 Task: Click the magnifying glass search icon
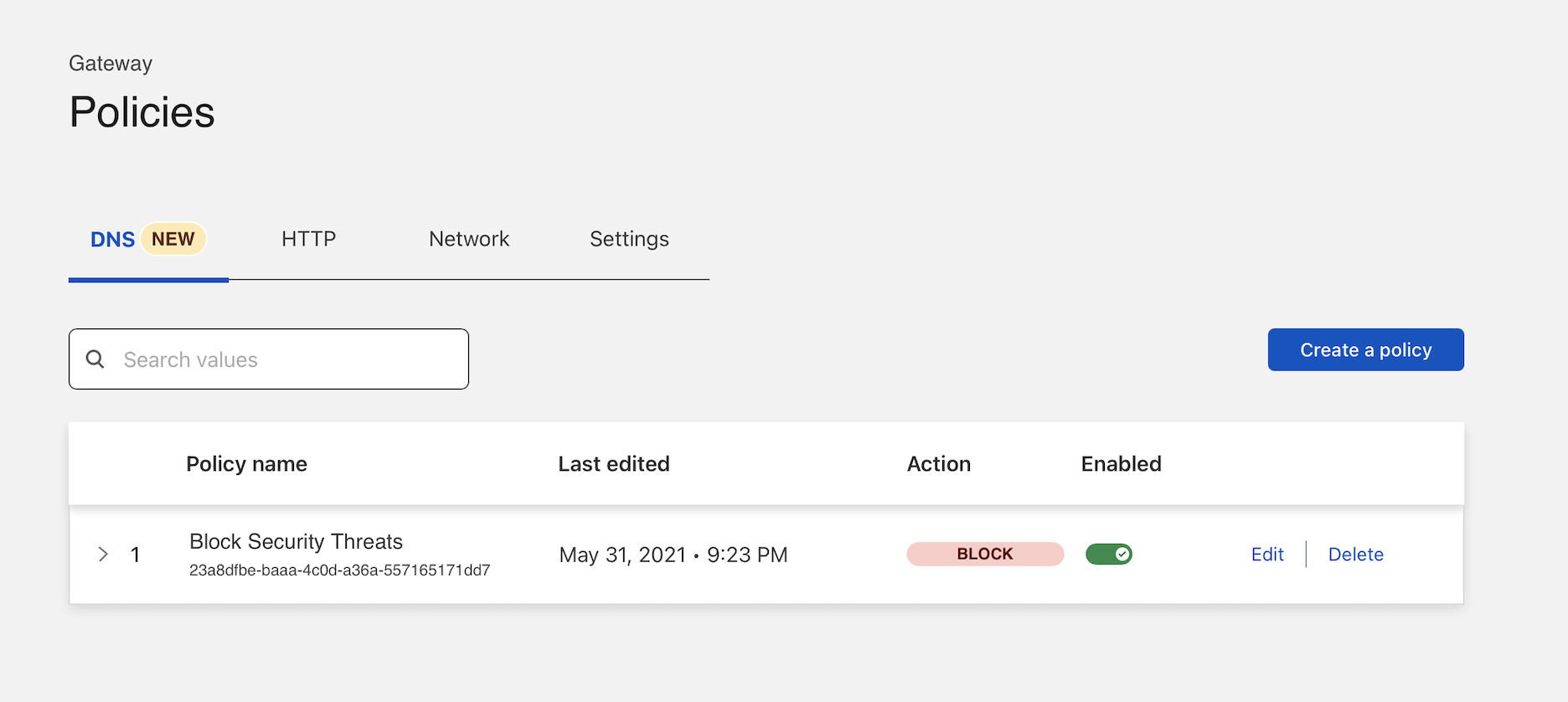(95, 359)
